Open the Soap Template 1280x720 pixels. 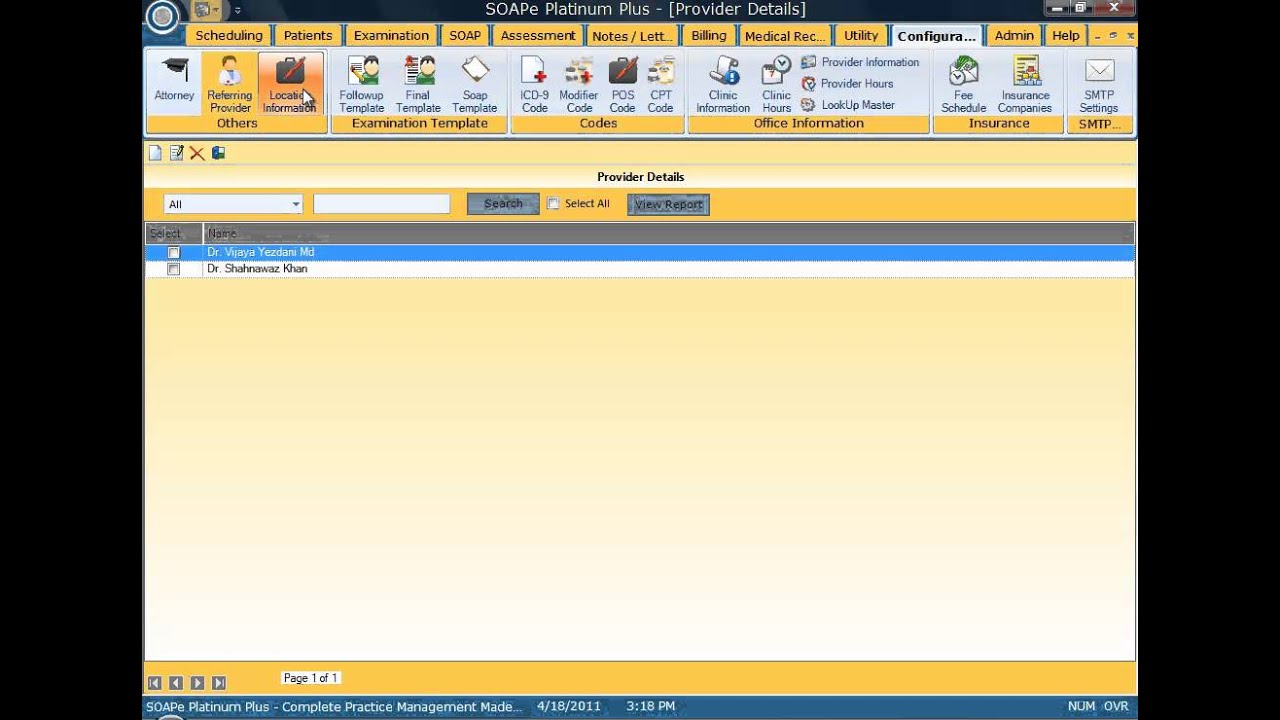coord(475,84)
